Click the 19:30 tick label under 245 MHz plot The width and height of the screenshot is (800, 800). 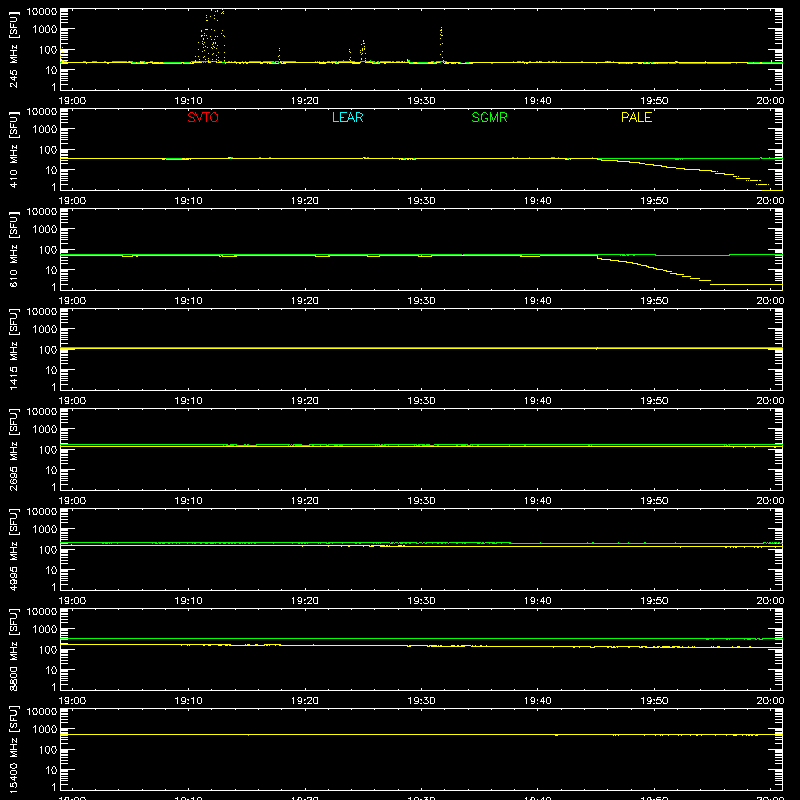tap(421, 101)
